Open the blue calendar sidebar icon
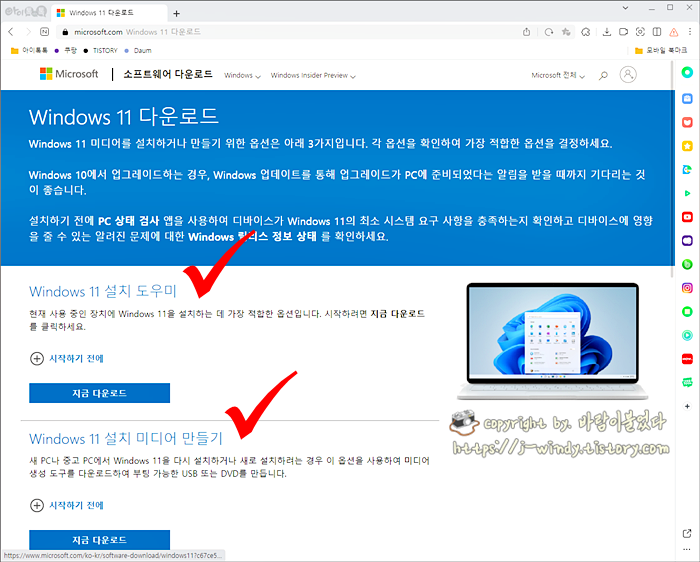700x562 pixels. click(x=687, y=99)
